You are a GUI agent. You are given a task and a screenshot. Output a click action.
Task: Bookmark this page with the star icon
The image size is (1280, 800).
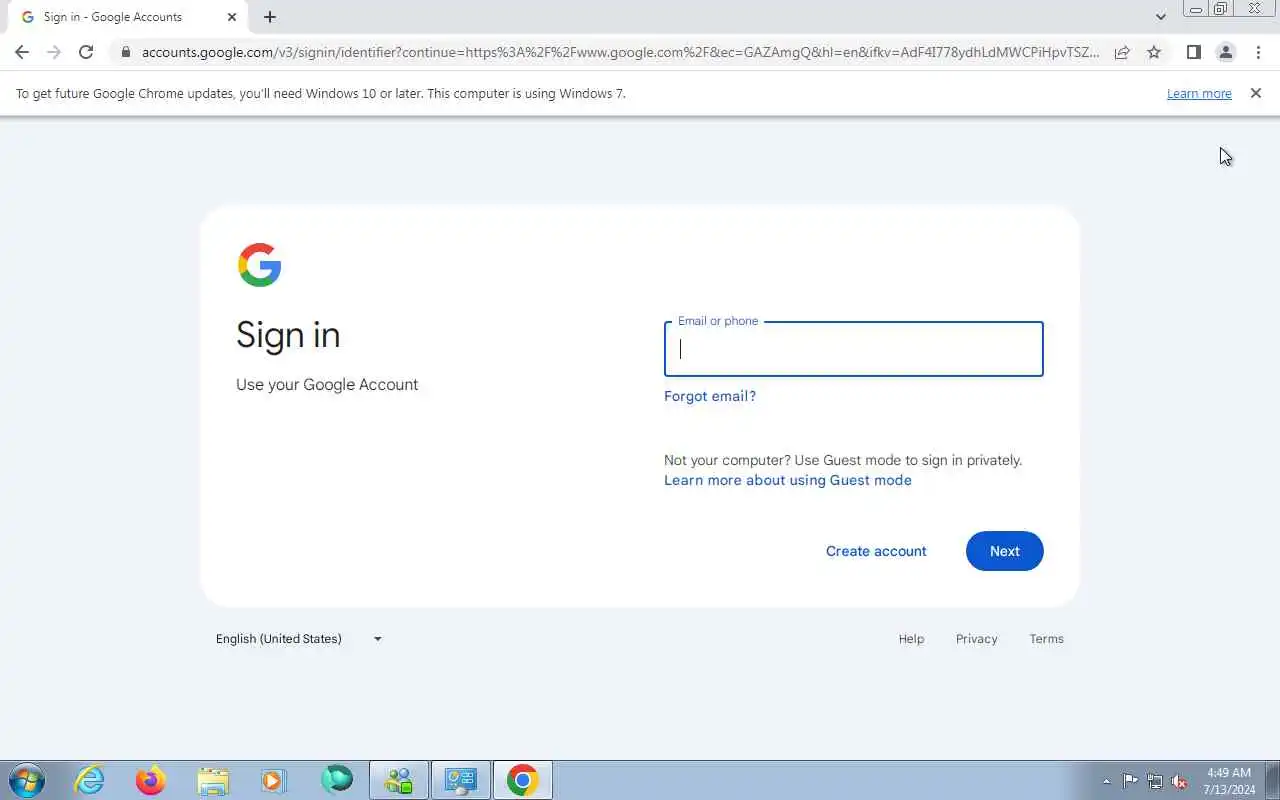pos(1154,52)
